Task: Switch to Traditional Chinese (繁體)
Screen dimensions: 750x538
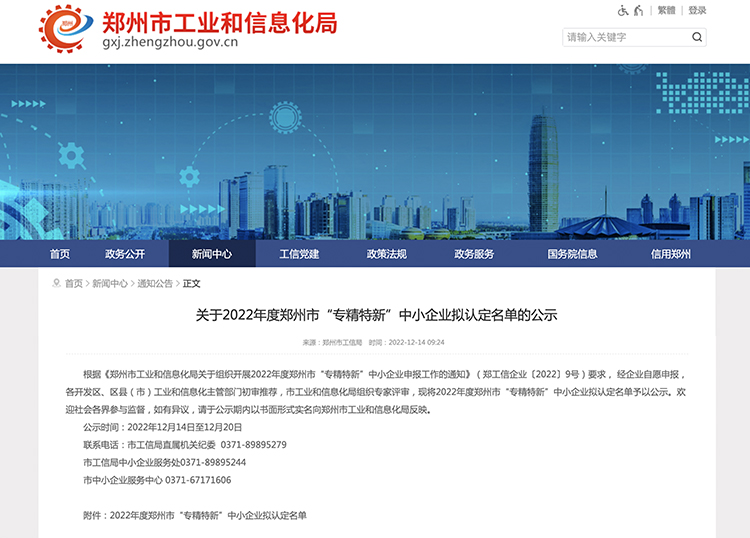Action: pyautogui.click(x=666, y=11)
